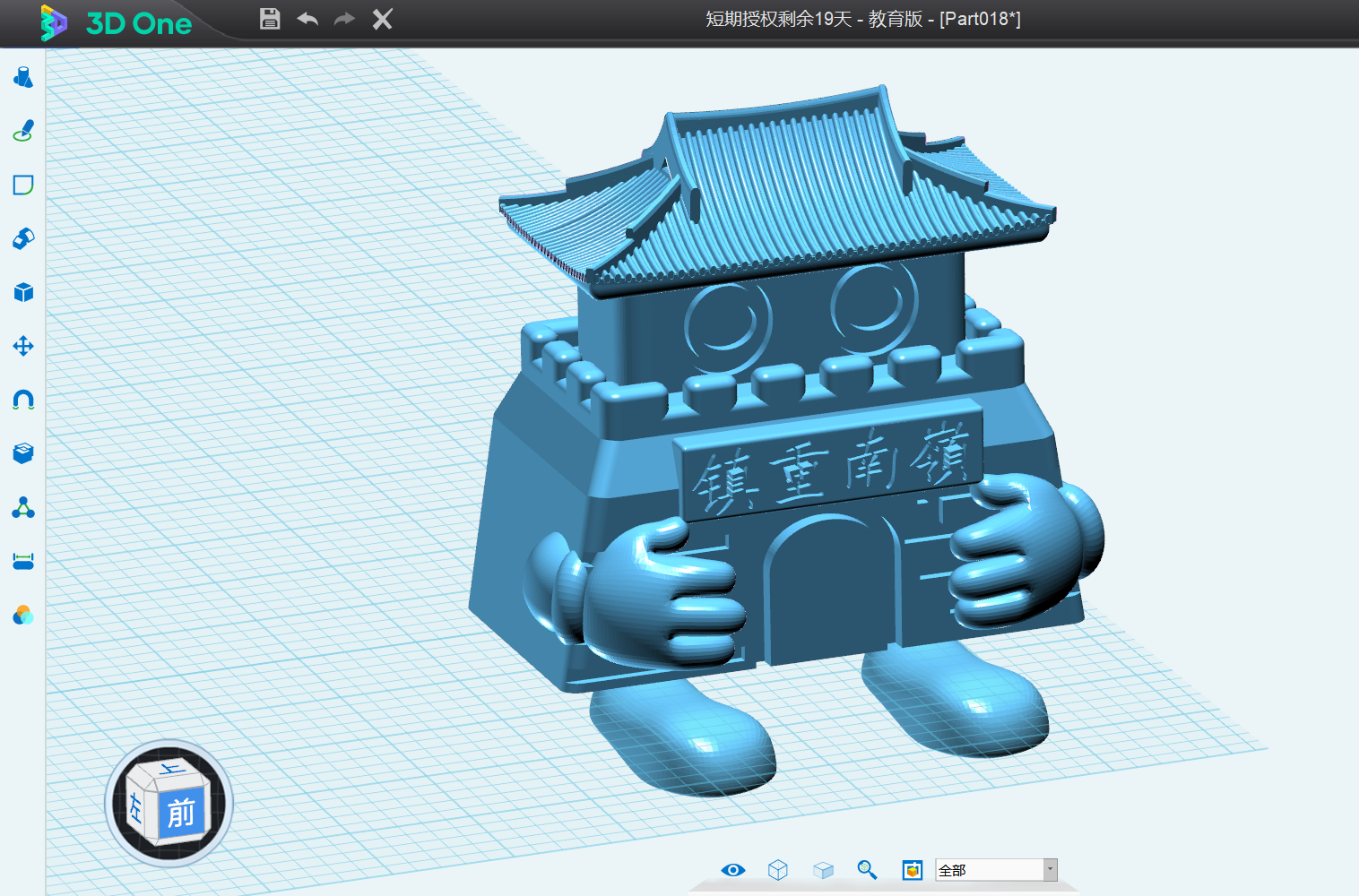Image resolution: width=1359 pixels, height=896 pixels.
Task: Click the X delete icon in title bar
Action: pos(383,19)
